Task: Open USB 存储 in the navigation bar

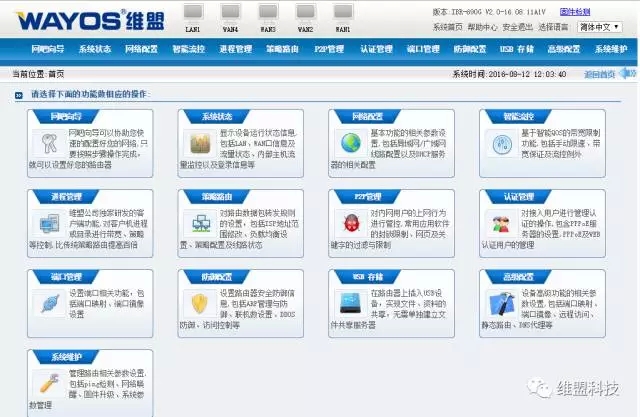Action: [517, 48]
